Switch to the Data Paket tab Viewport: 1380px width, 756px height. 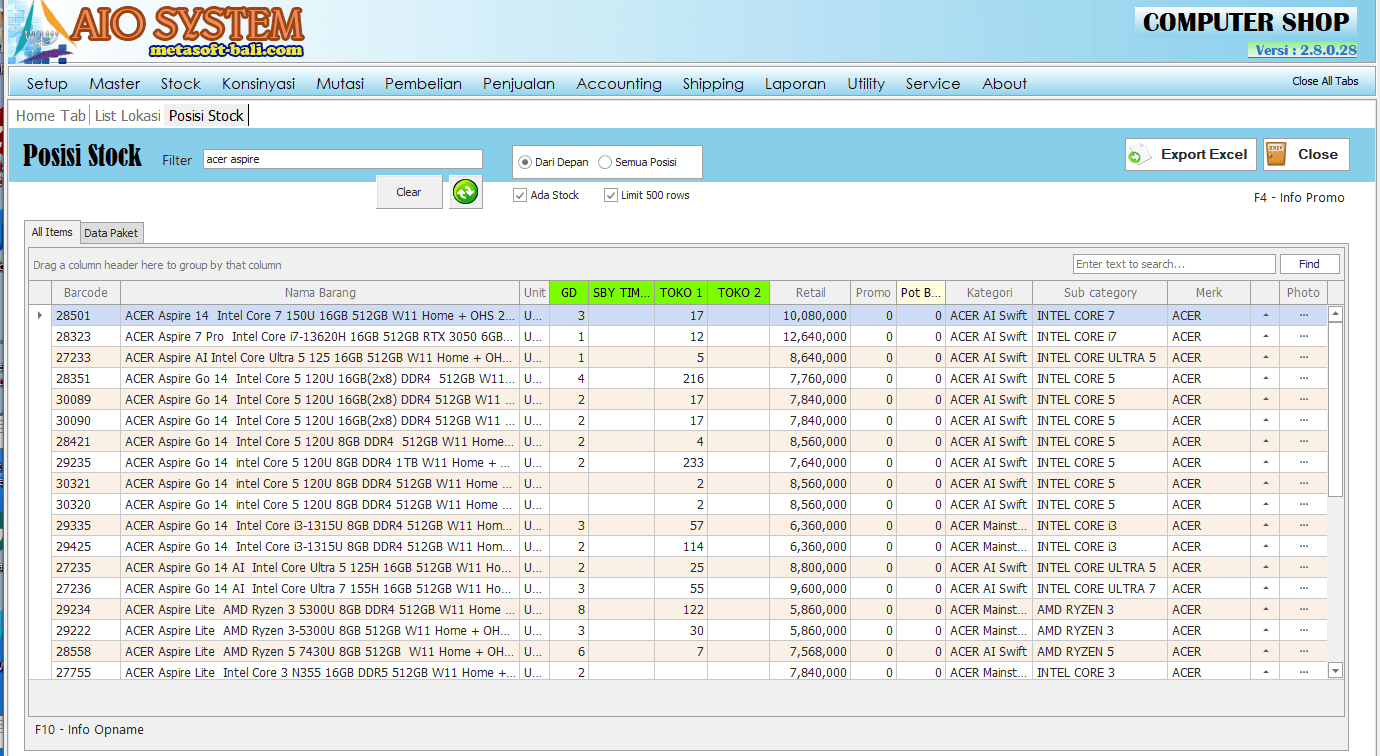tap(112, 233)
